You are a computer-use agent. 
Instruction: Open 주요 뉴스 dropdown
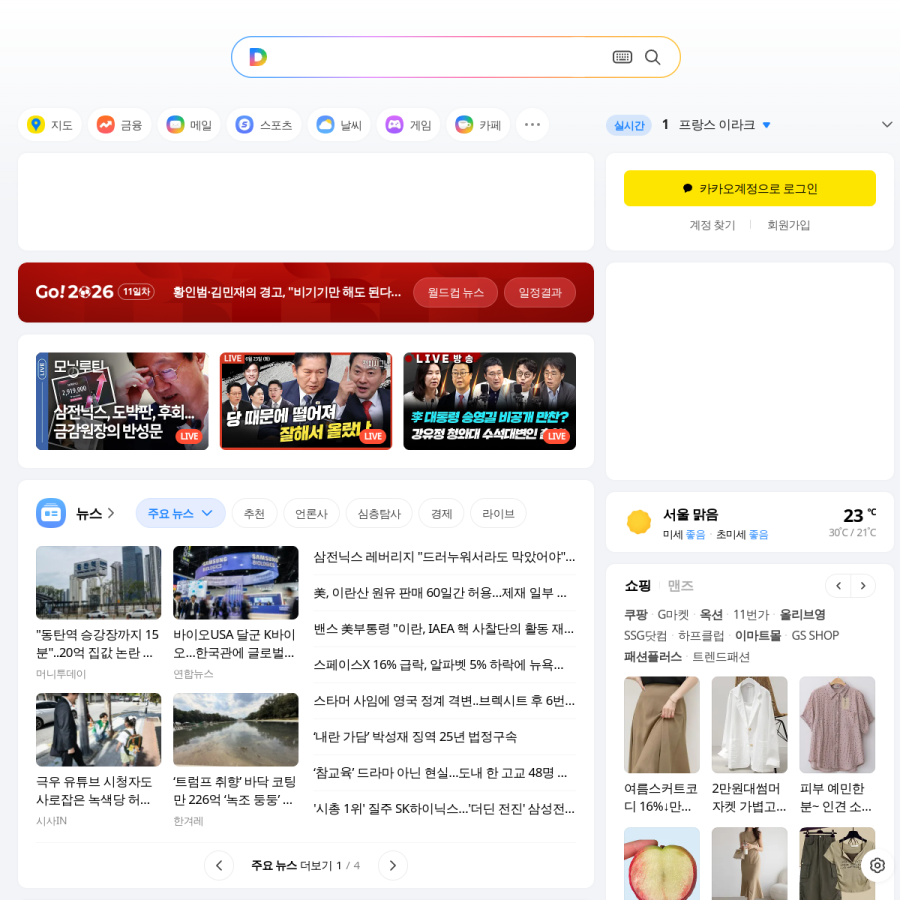[180, 513]
